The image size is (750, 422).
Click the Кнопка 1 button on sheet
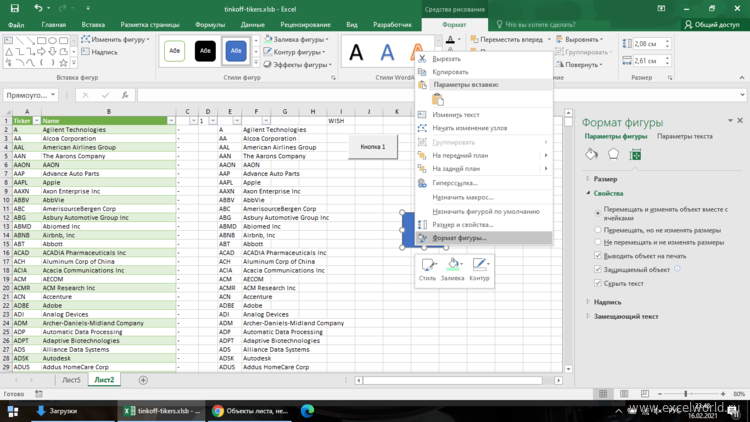pos(373,147)
